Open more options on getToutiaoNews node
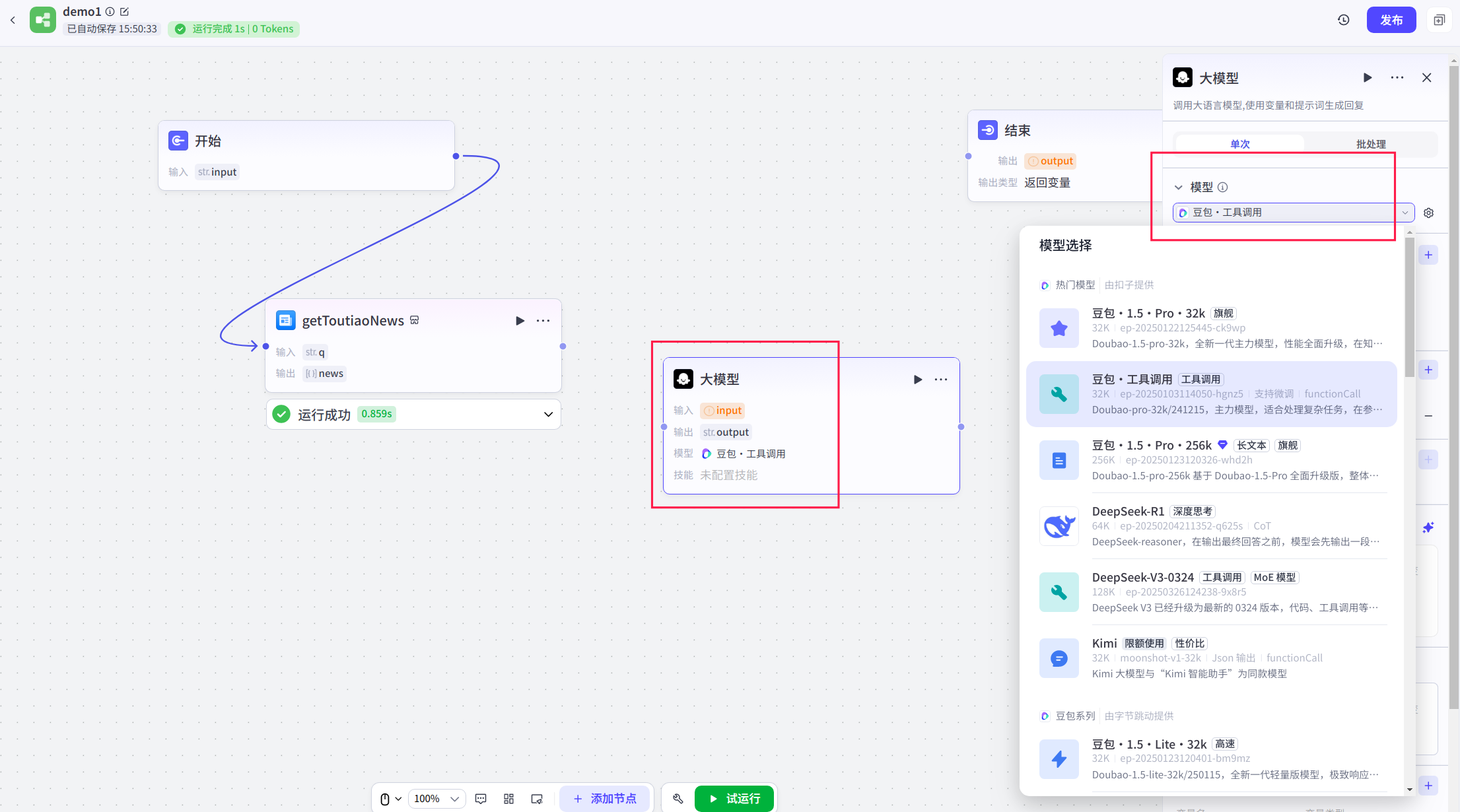Screen dimensions: 1460x812 pos(543,321)
